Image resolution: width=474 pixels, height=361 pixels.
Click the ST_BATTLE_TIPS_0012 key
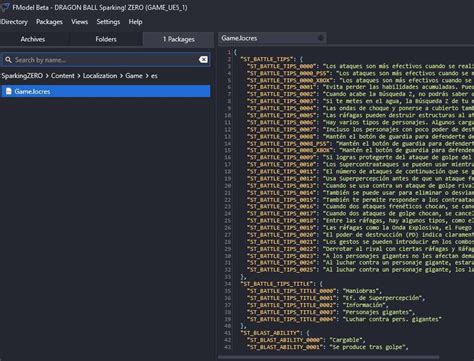282,179
